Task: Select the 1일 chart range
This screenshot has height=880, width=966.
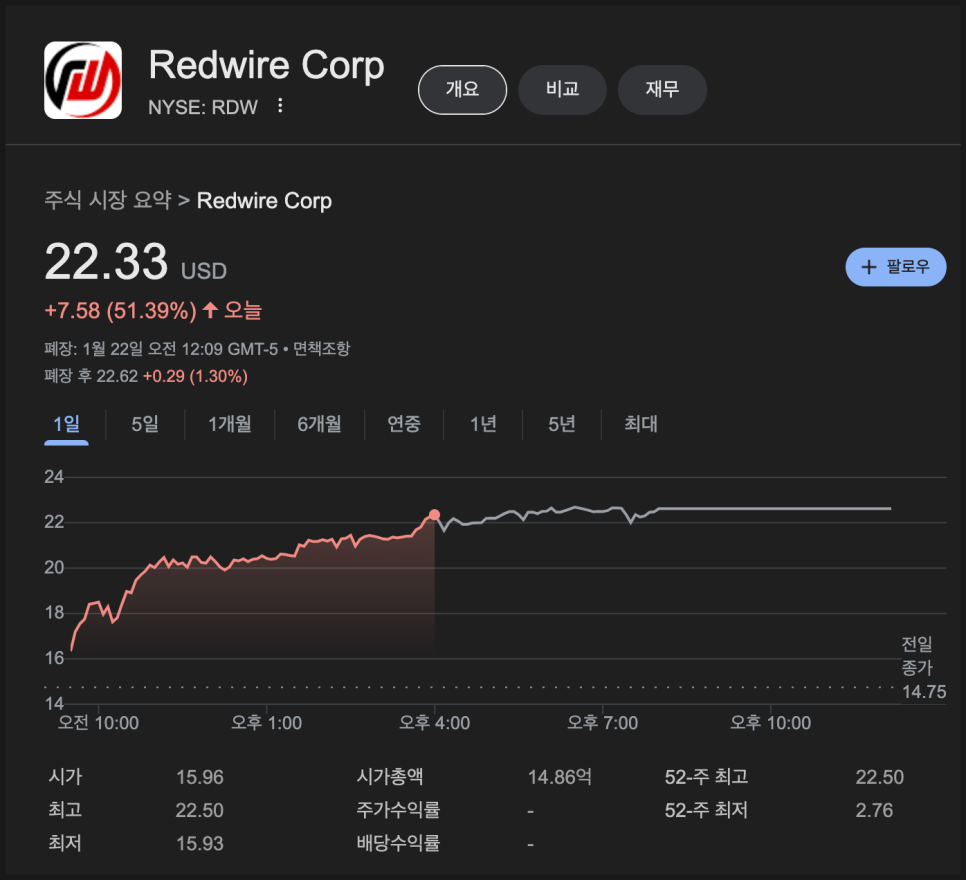Action: coord(67,424)
